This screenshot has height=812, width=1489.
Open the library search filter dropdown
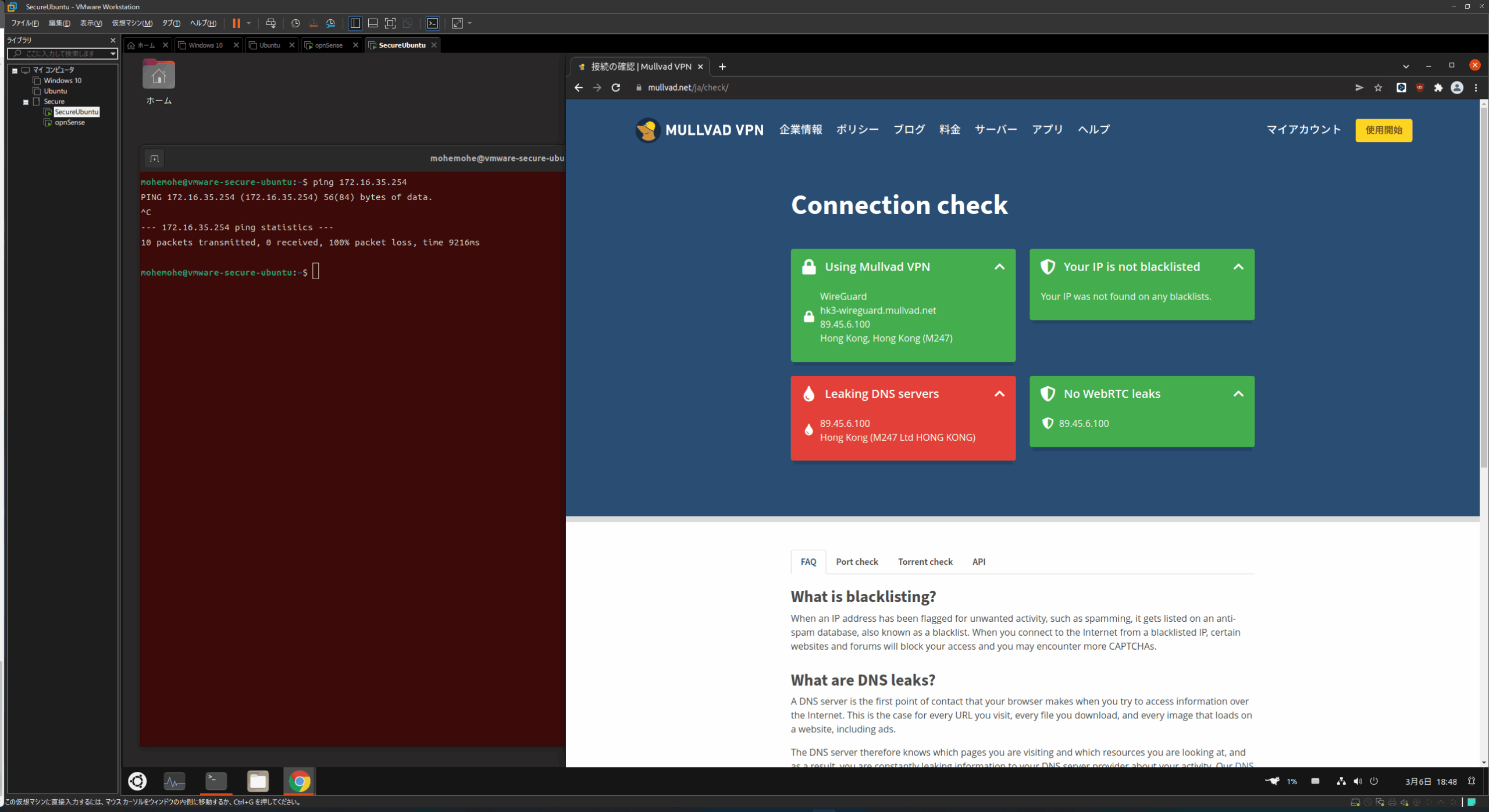pyautogui.click(x=113, y=54)
